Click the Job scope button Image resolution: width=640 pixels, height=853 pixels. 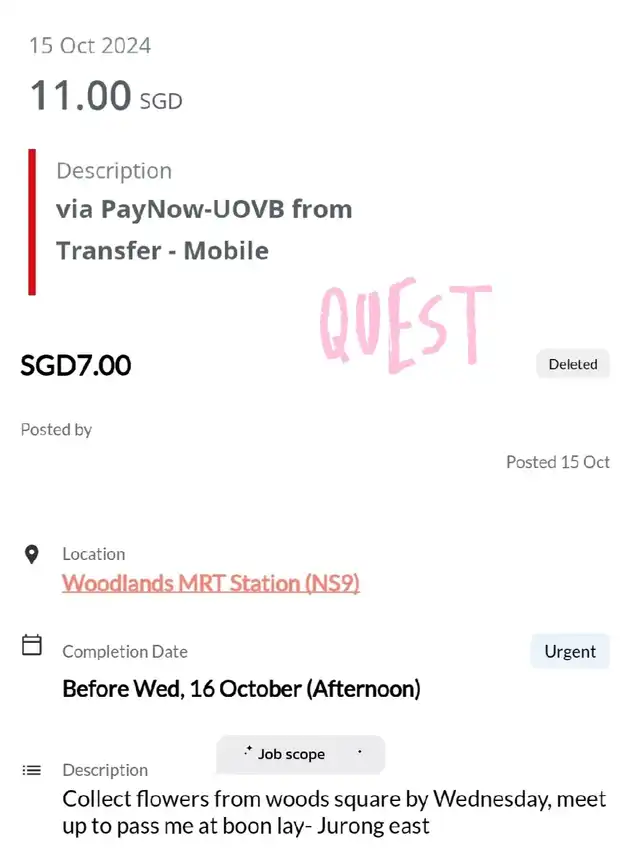[x=300, y=755]
